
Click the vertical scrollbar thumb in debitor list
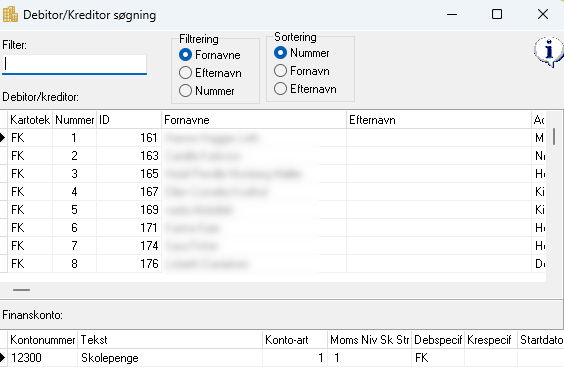[x=554, y=137]
